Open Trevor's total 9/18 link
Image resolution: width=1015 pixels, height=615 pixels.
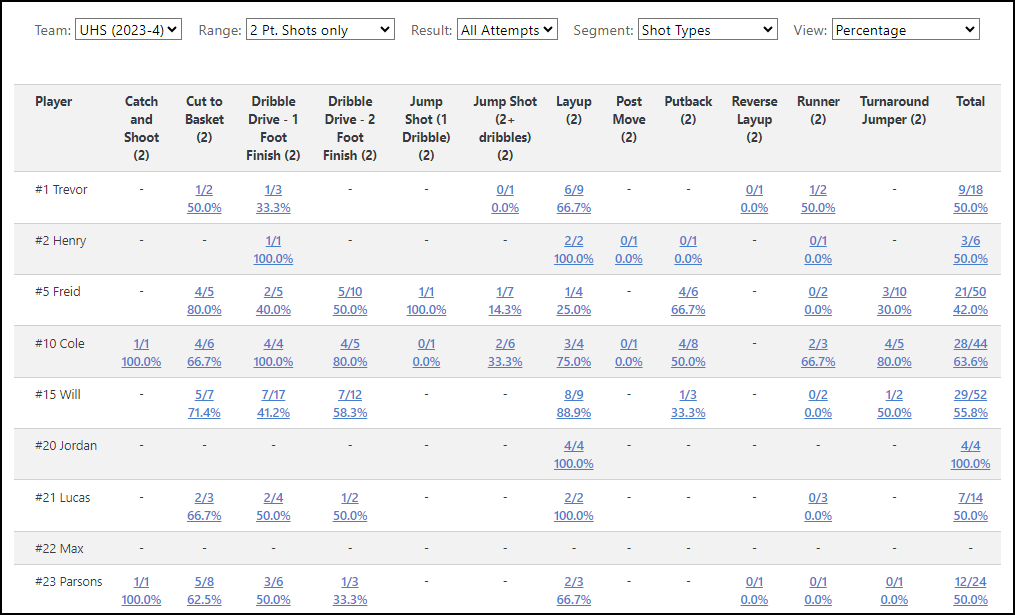click(x=970, y=190)
